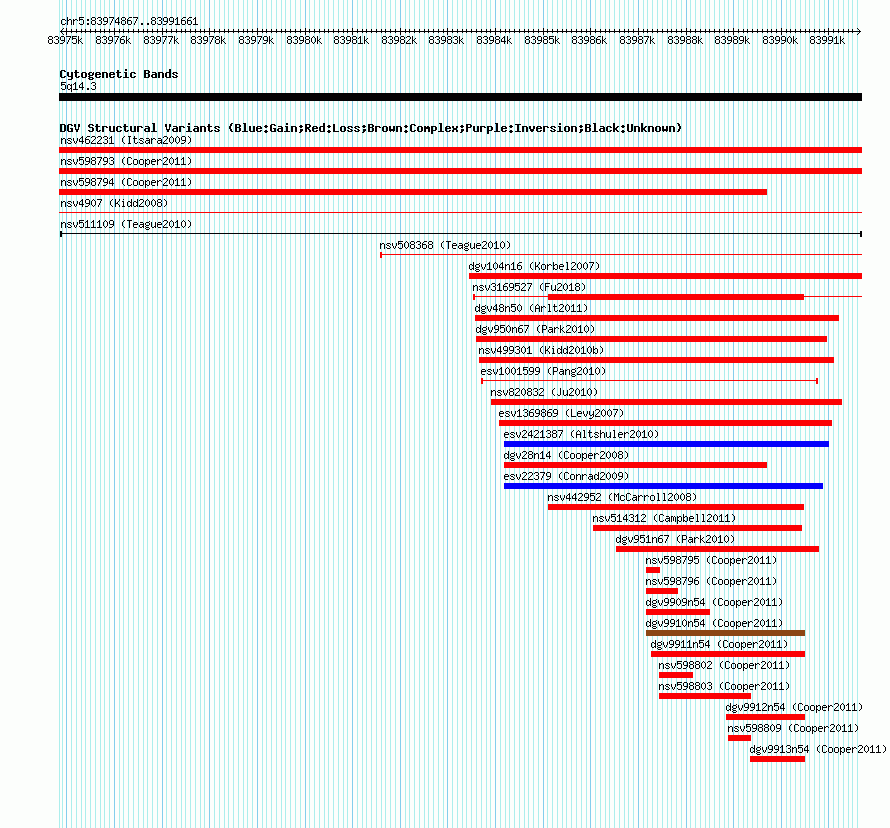
Task: Select the esv1001599 (Pang2010) thin feature line
Action: coord(649,381)
